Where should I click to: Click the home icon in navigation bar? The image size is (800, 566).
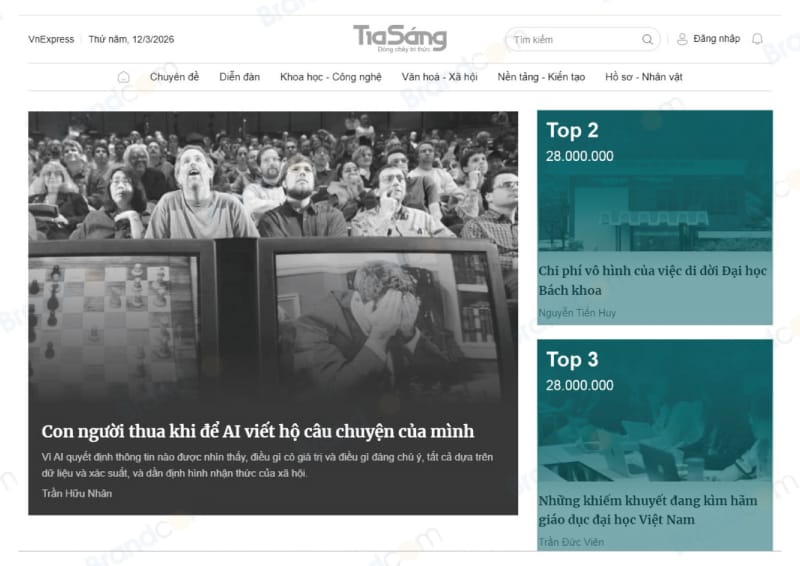(124, 77)
